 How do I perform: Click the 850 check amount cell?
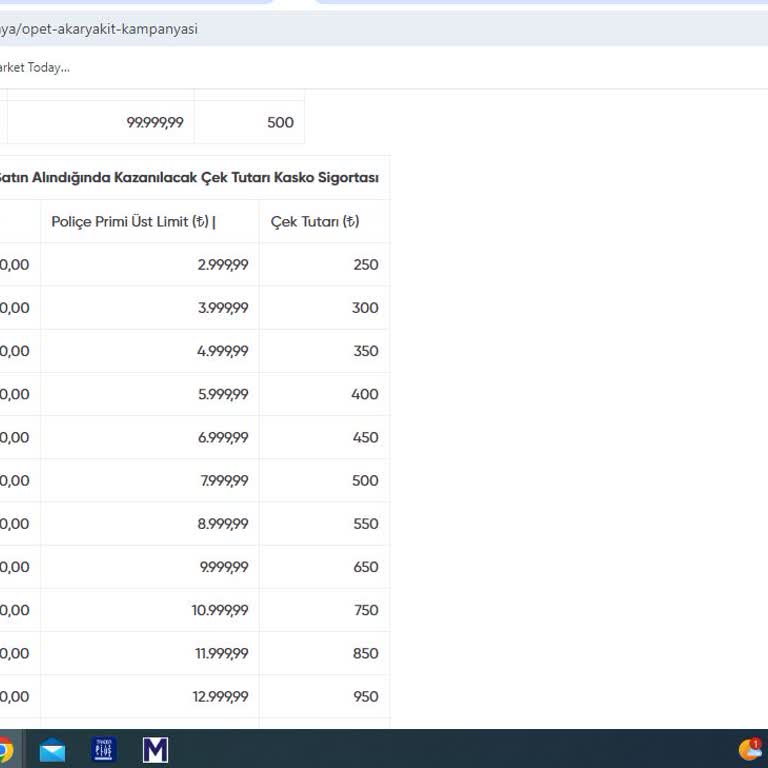[365, 653]
